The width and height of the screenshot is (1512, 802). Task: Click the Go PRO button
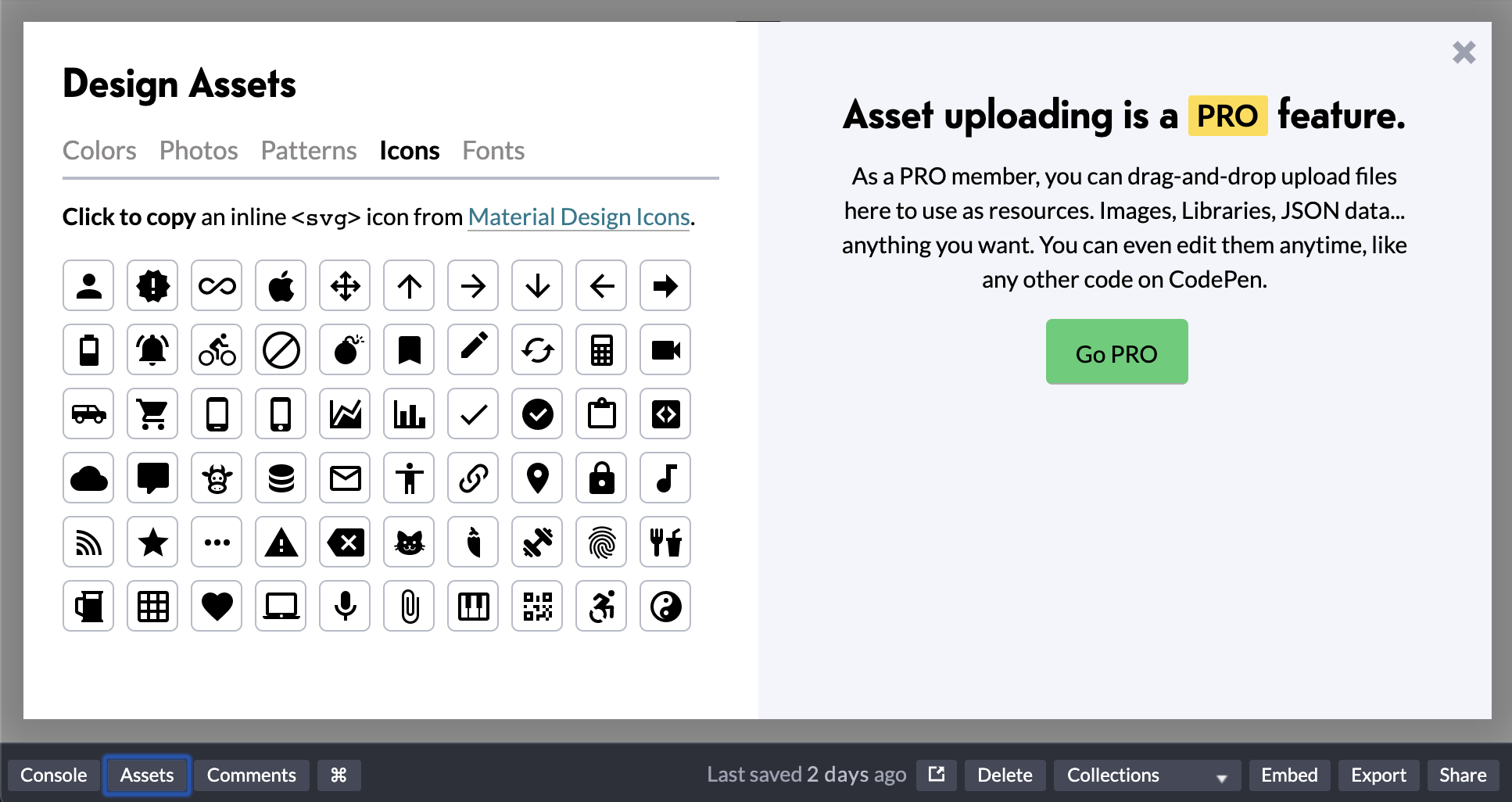[x=1116, y=352]
